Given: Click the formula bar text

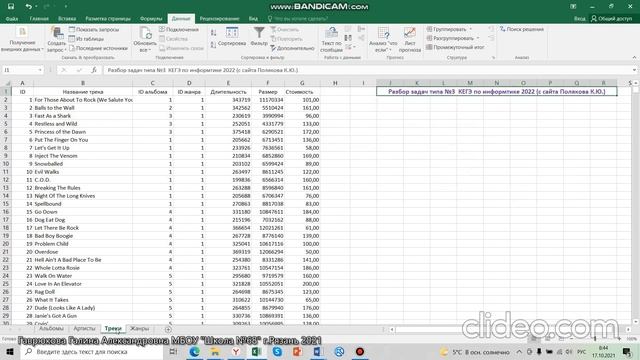Looking at the screenshot, I should [x=203, y=70].
